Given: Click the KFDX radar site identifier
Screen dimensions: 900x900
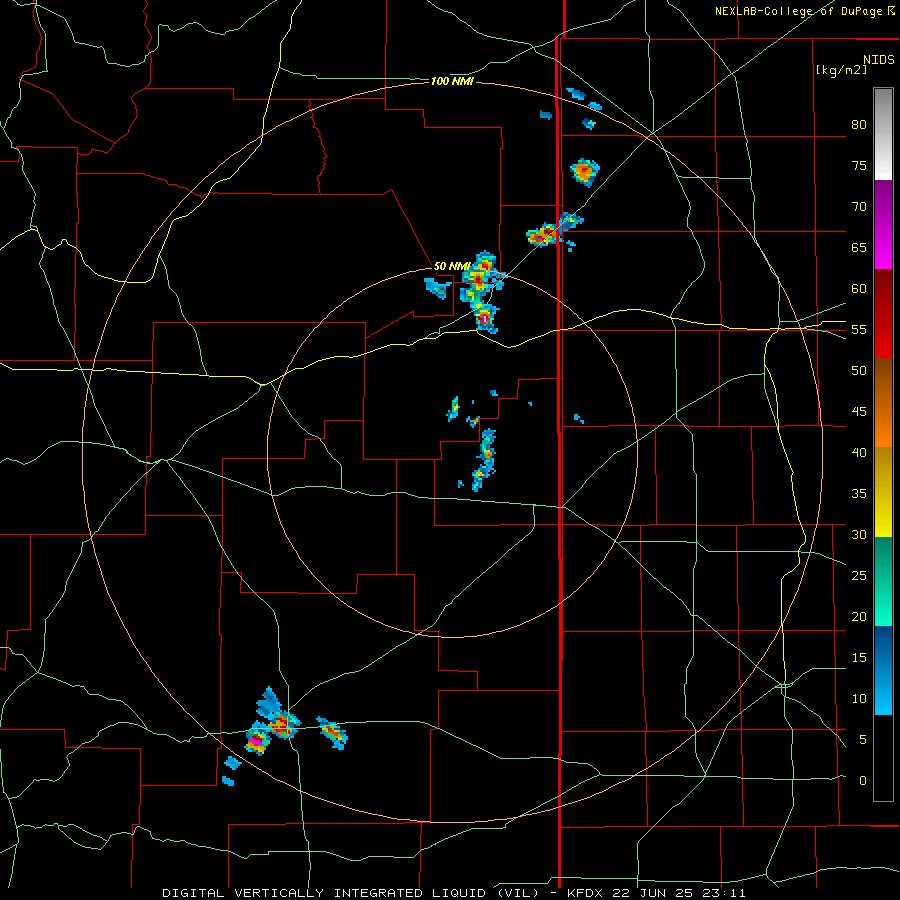Looking at the screenshot, I should pyautogui.click(x=587, y=893).
